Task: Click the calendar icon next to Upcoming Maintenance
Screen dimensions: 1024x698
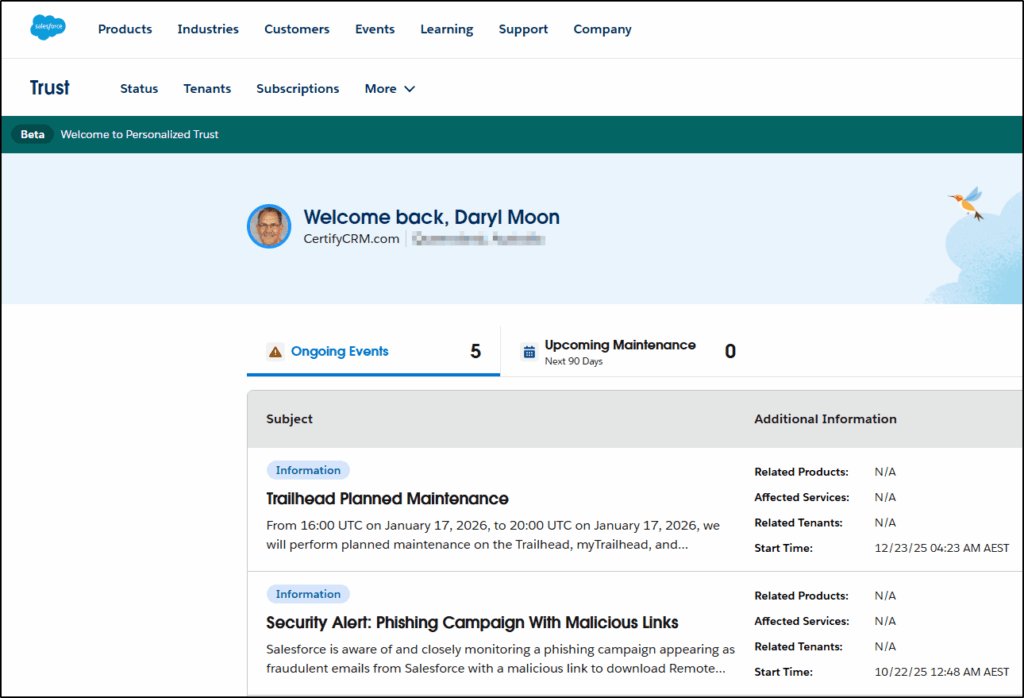Action: (x=528, y=351)
